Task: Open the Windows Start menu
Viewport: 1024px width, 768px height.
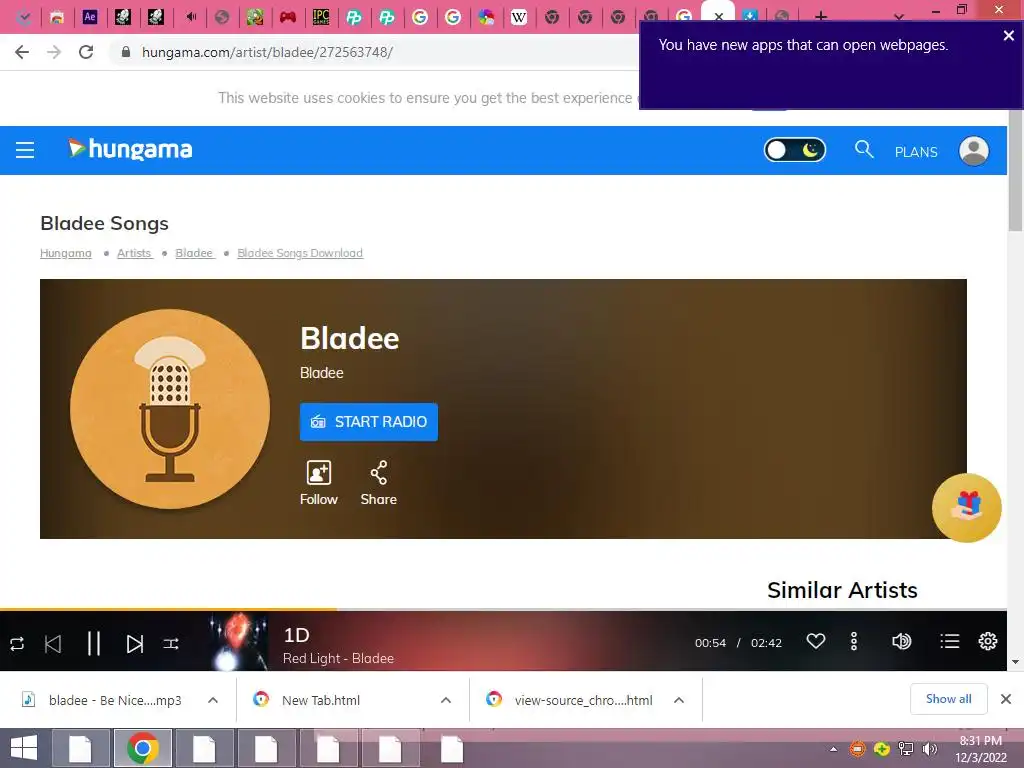Action: click(x=24, y=748)
